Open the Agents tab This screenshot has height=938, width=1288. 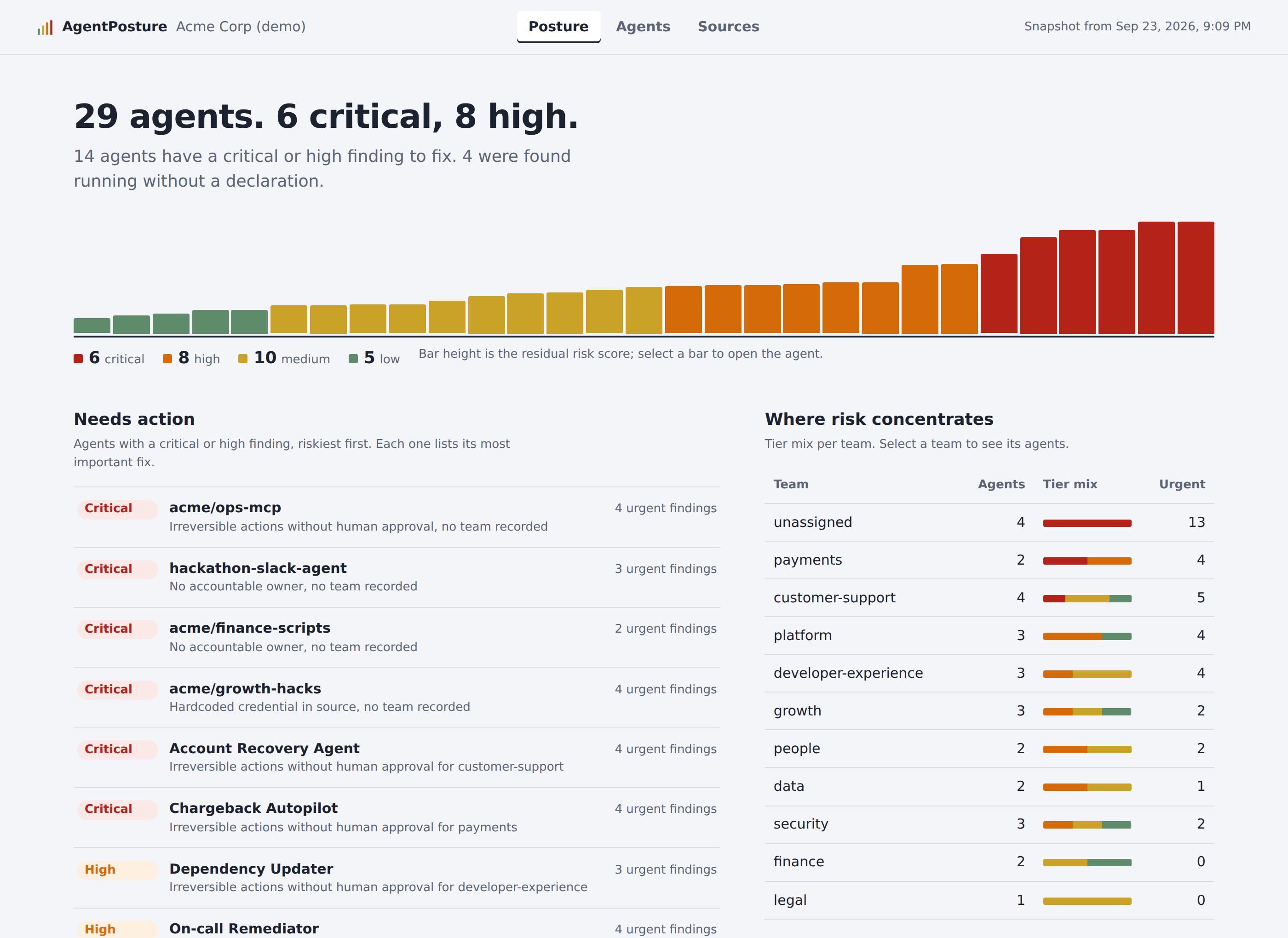(x=643, y=27)
